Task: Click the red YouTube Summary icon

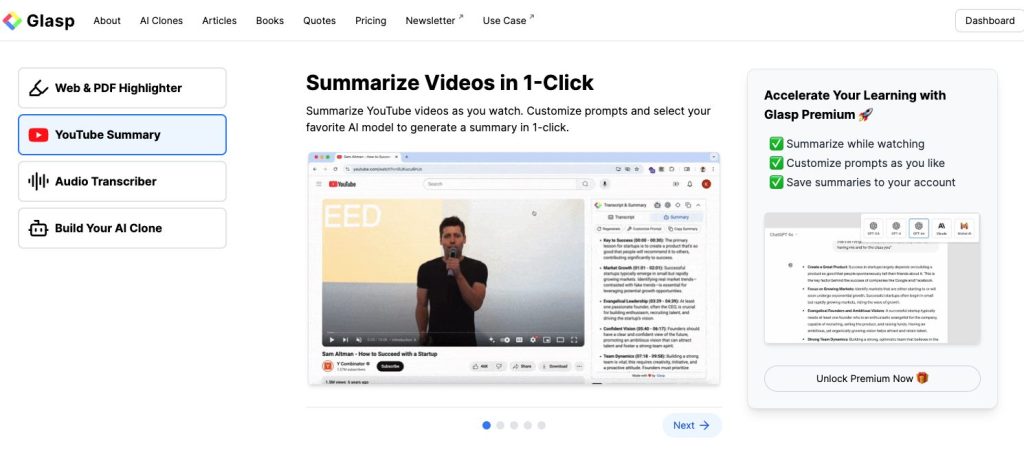Action: coord(39,135)
